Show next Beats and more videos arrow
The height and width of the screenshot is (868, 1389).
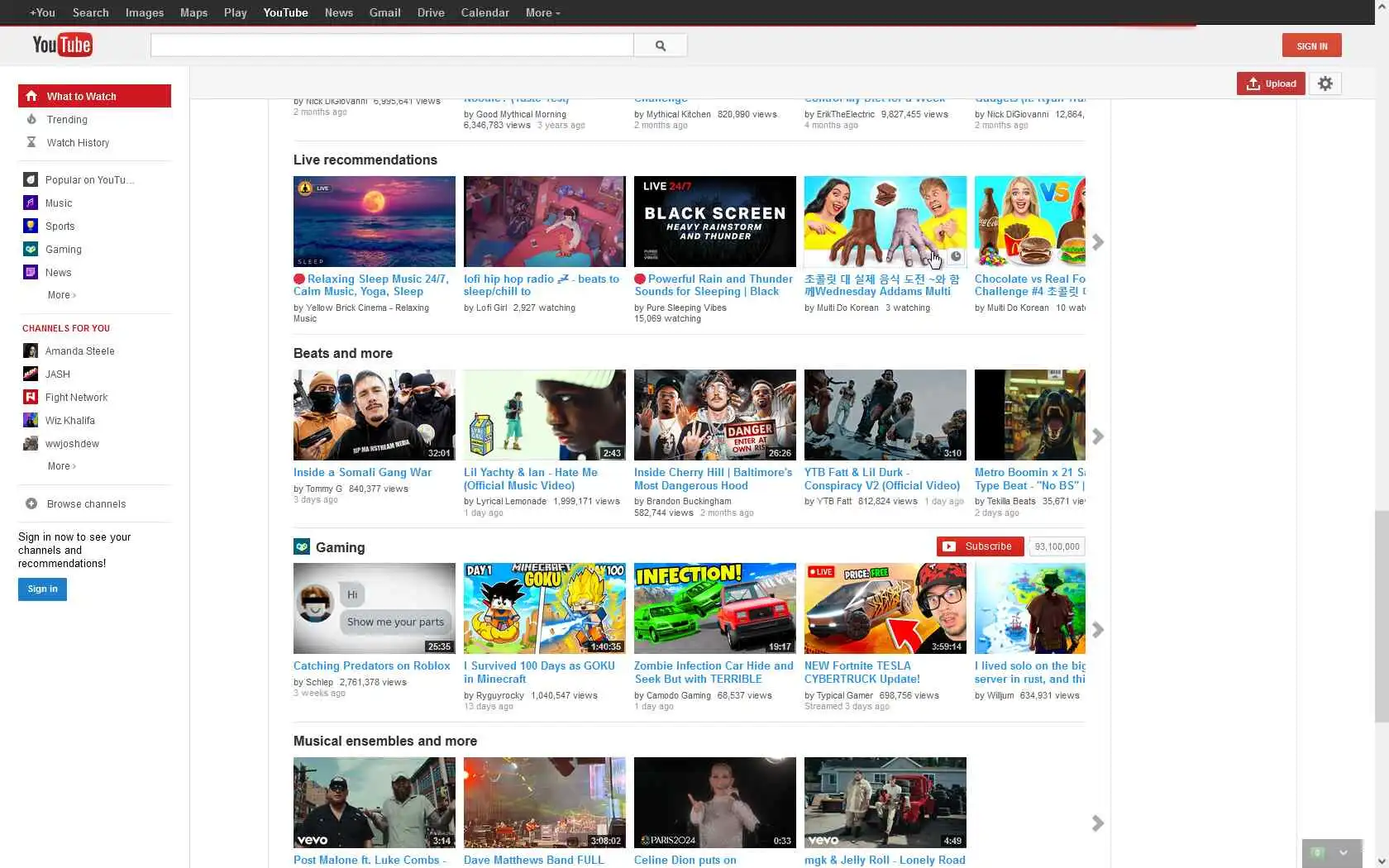(1098, 436)
